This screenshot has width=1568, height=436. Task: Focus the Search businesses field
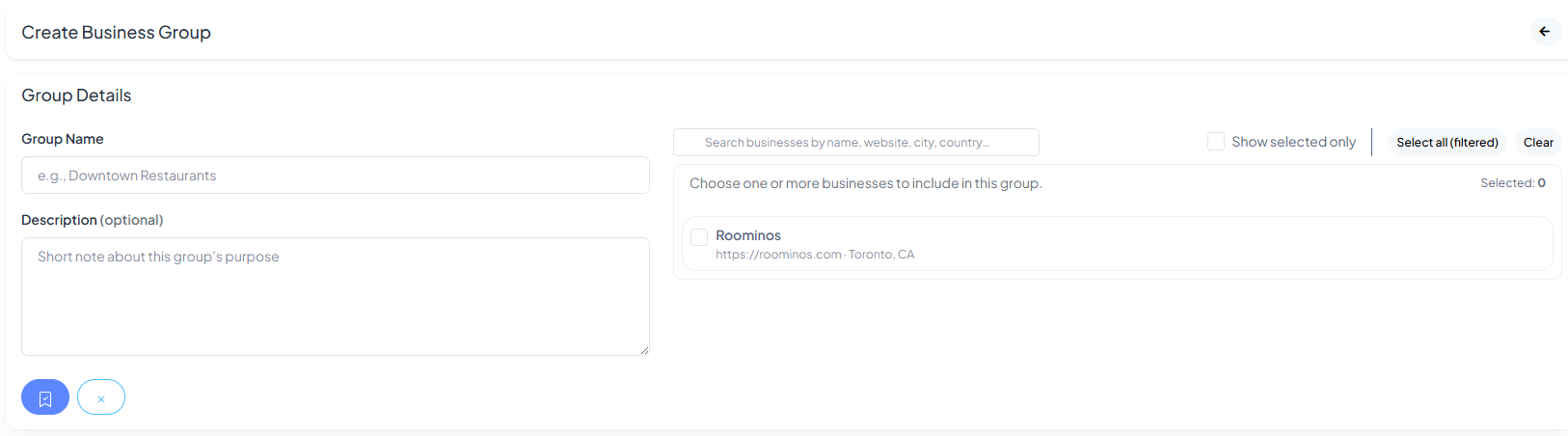tap(855, 143)
